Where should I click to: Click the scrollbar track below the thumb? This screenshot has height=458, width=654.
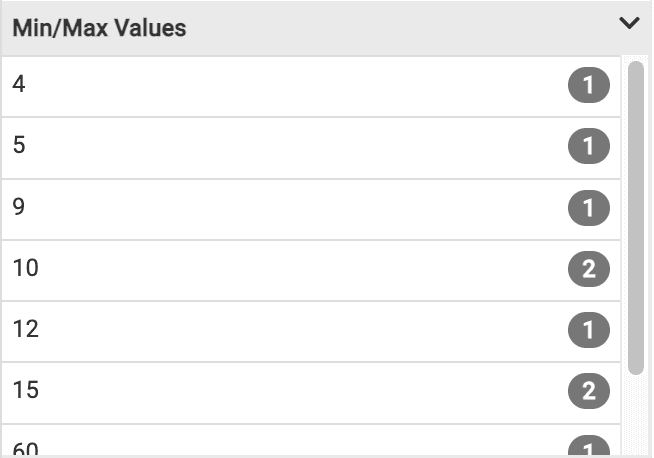[636, 415]
